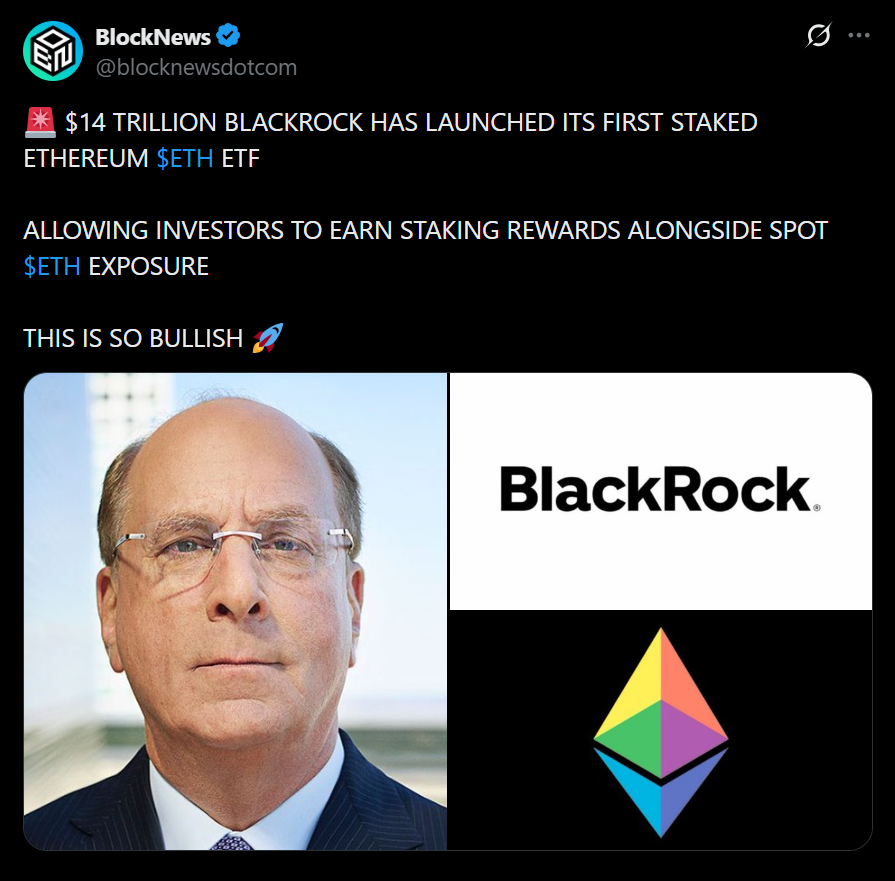Click the word EXPOSURE in the post
This screenshot has width=895, height=881.
tap(149, 266)
